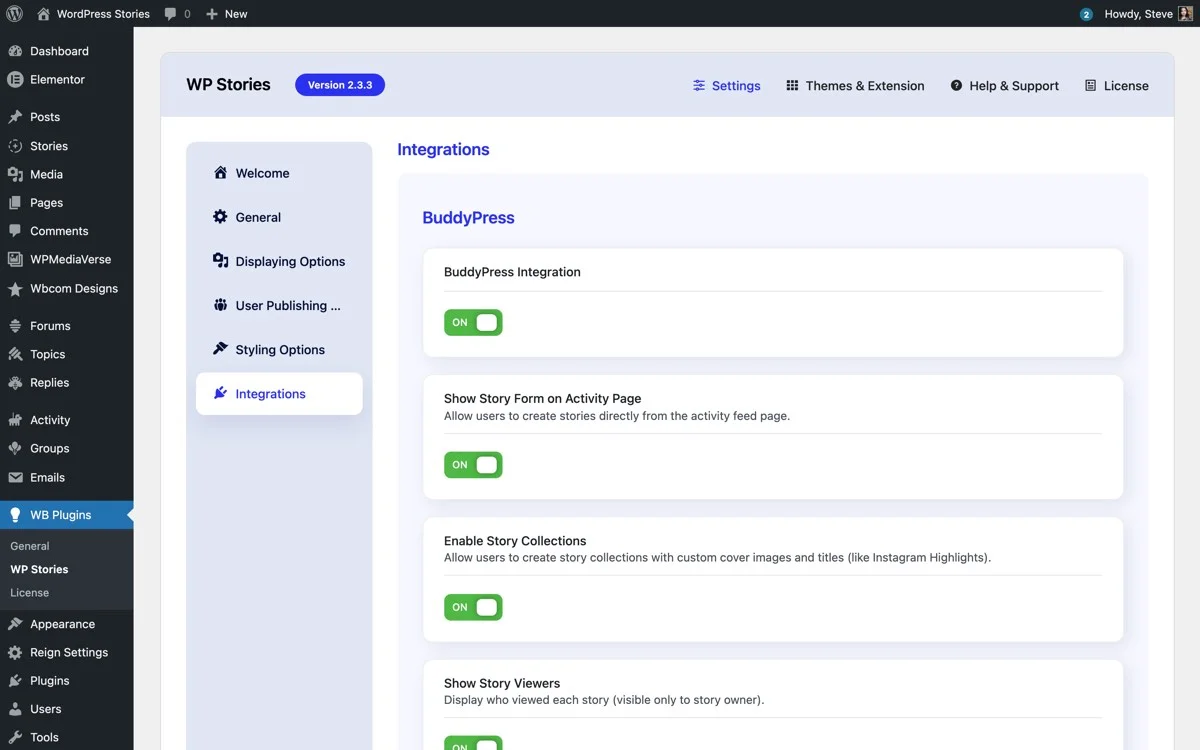Open the Howdy, Steve account menu
Viewport: 1200px width, 750px height.
click(x=1140, y=14)
